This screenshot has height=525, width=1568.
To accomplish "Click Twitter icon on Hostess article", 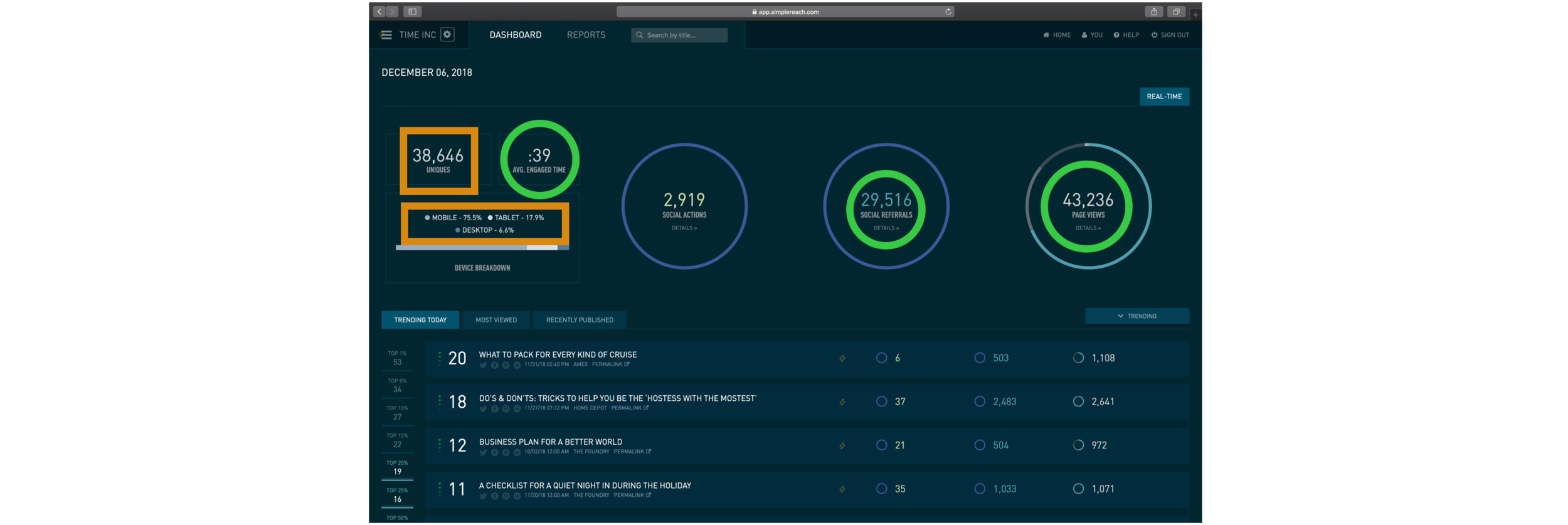I will click(x=483, y=409).
